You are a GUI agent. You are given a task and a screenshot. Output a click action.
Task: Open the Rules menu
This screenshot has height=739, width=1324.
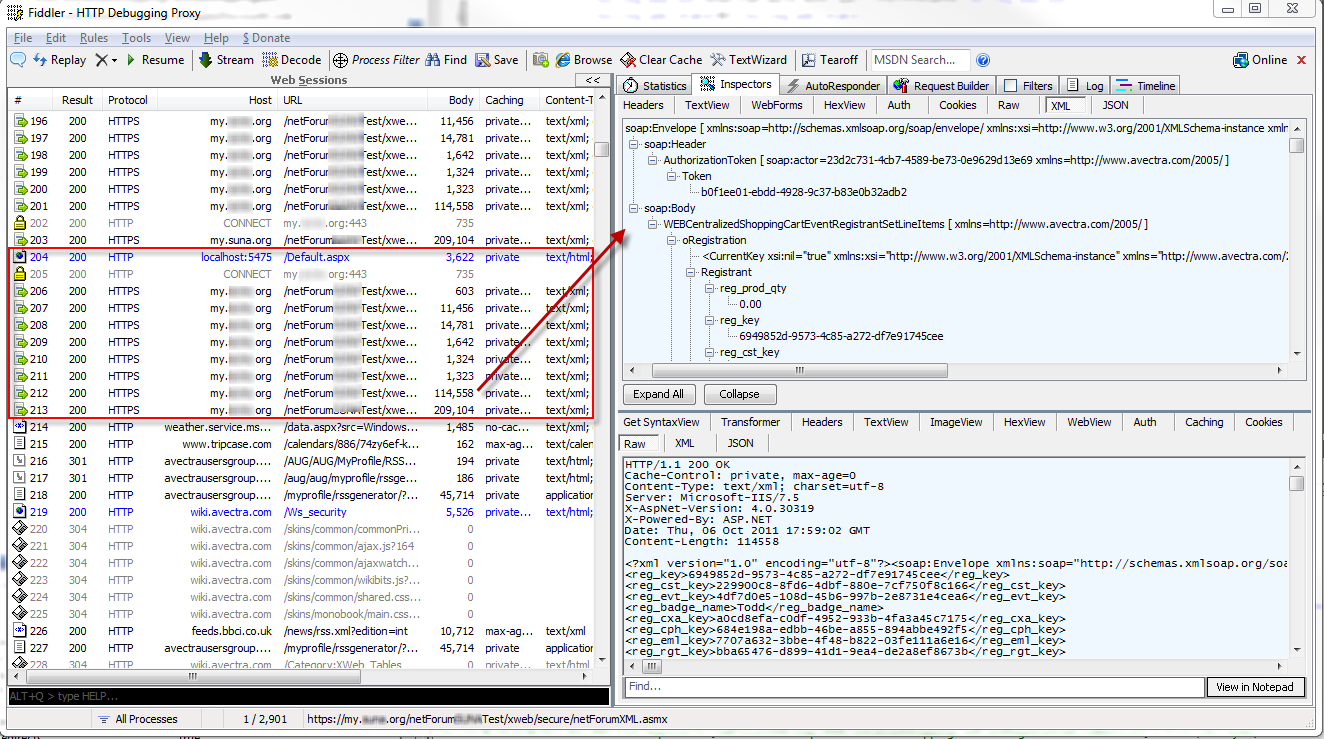point(94,38)
